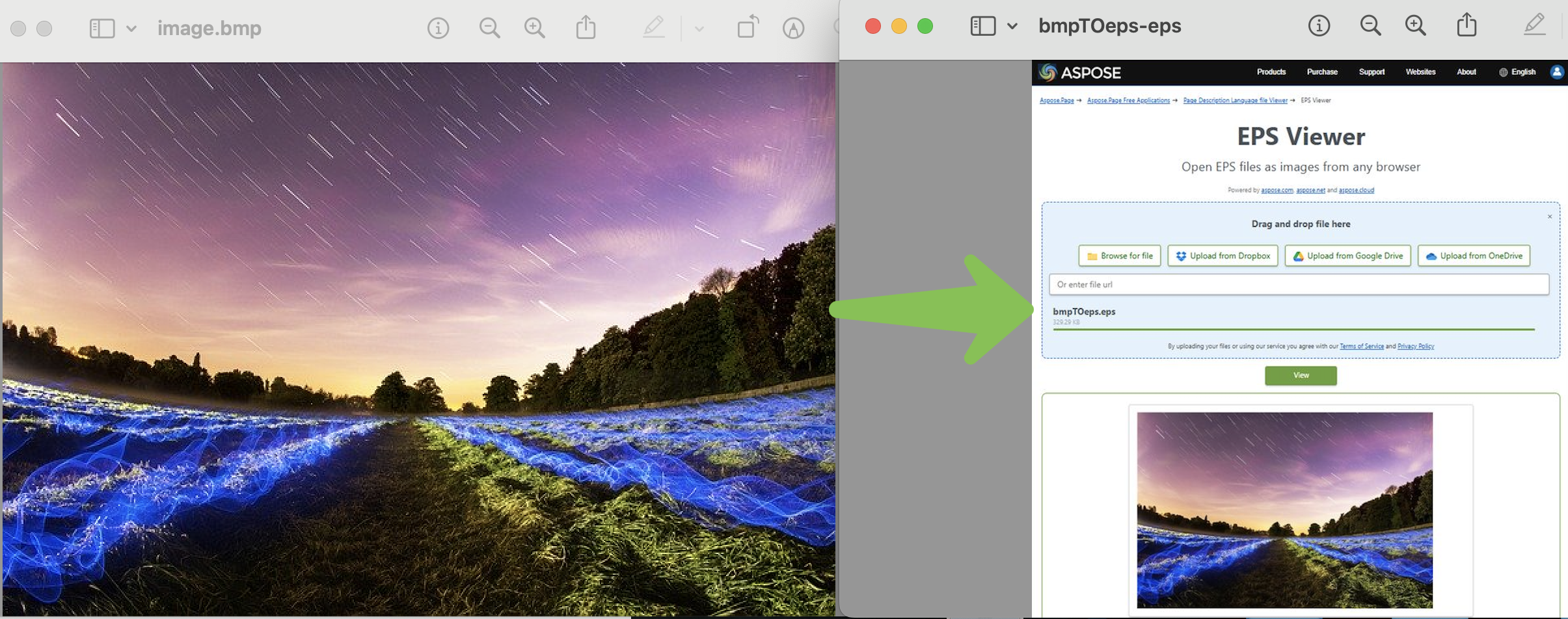1568x619 pixels.
Task: Show inspector info for image.bmp
Action: [x=438, y=28]
